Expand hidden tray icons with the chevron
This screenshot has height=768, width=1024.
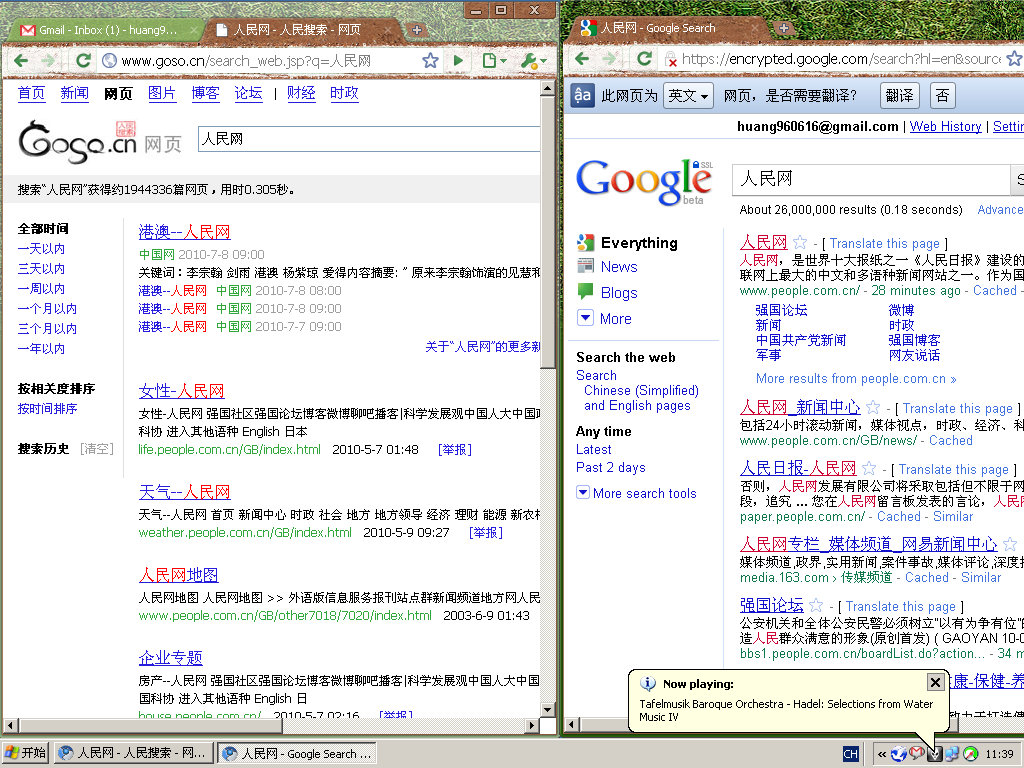882,754
